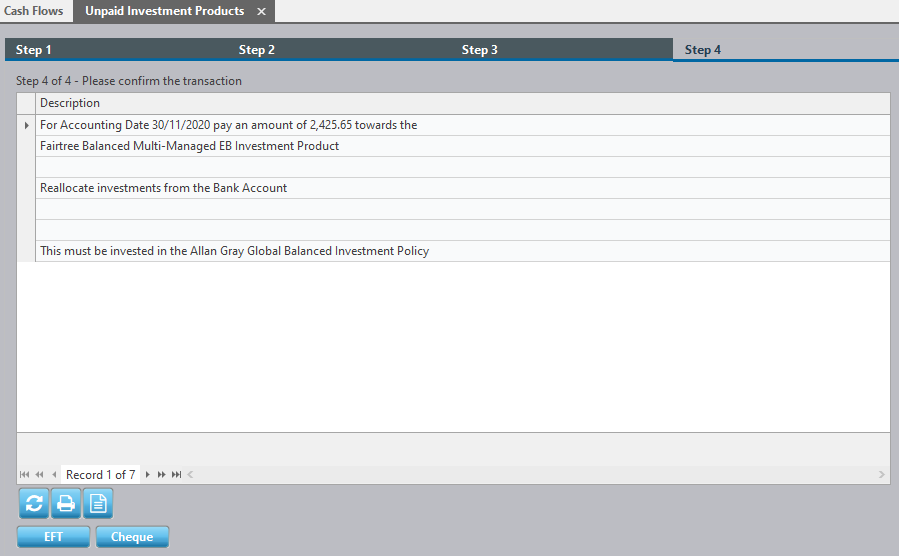Click the refresh icon button
This screenshot has height=556, width=899.
click(34, 503)
